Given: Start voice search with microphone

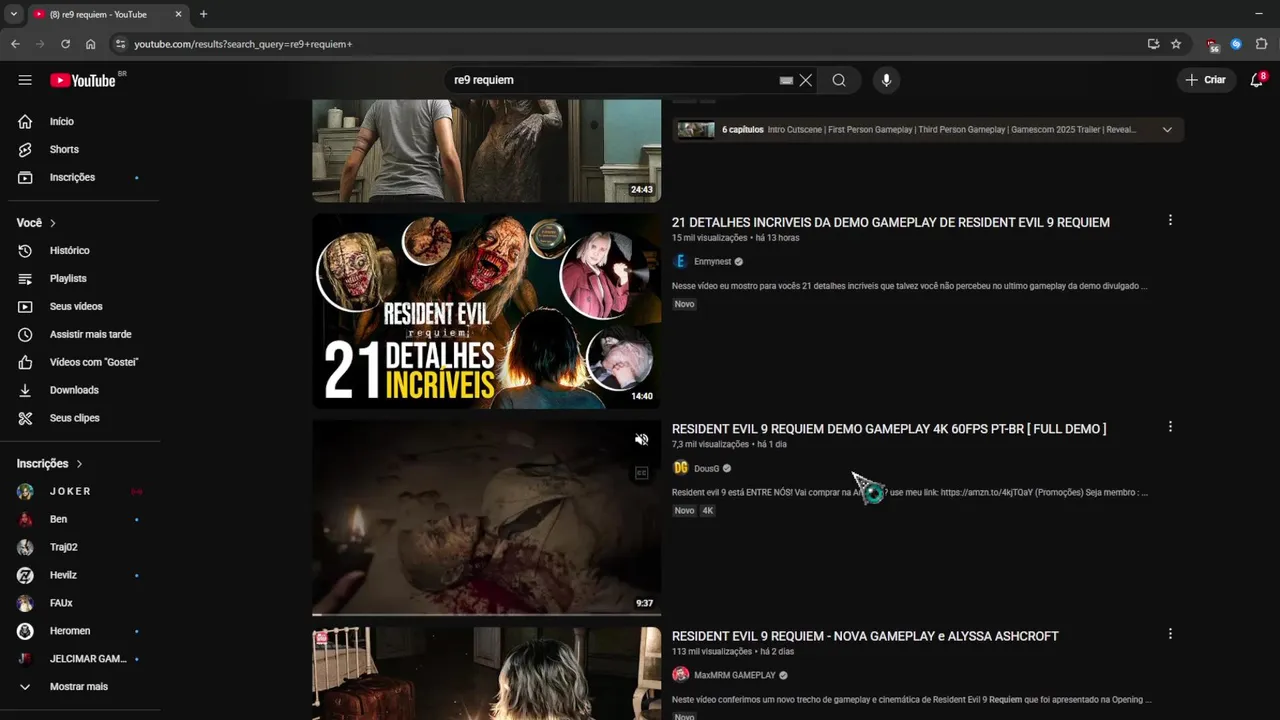Looking at the screenshot, I should click(886, 80).
